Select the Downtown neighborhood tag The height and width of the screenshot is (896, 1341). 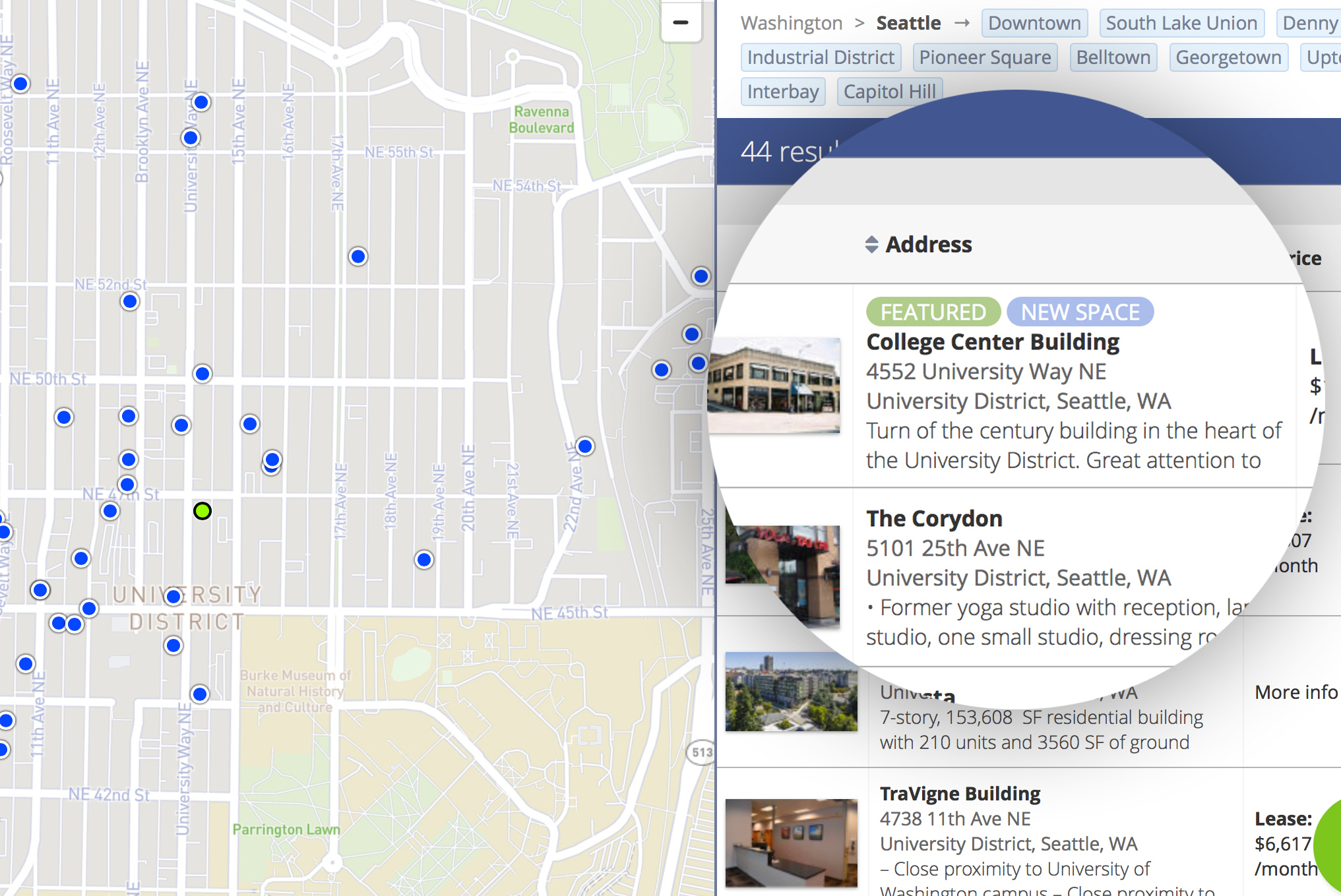click(x=1034, y=23)
